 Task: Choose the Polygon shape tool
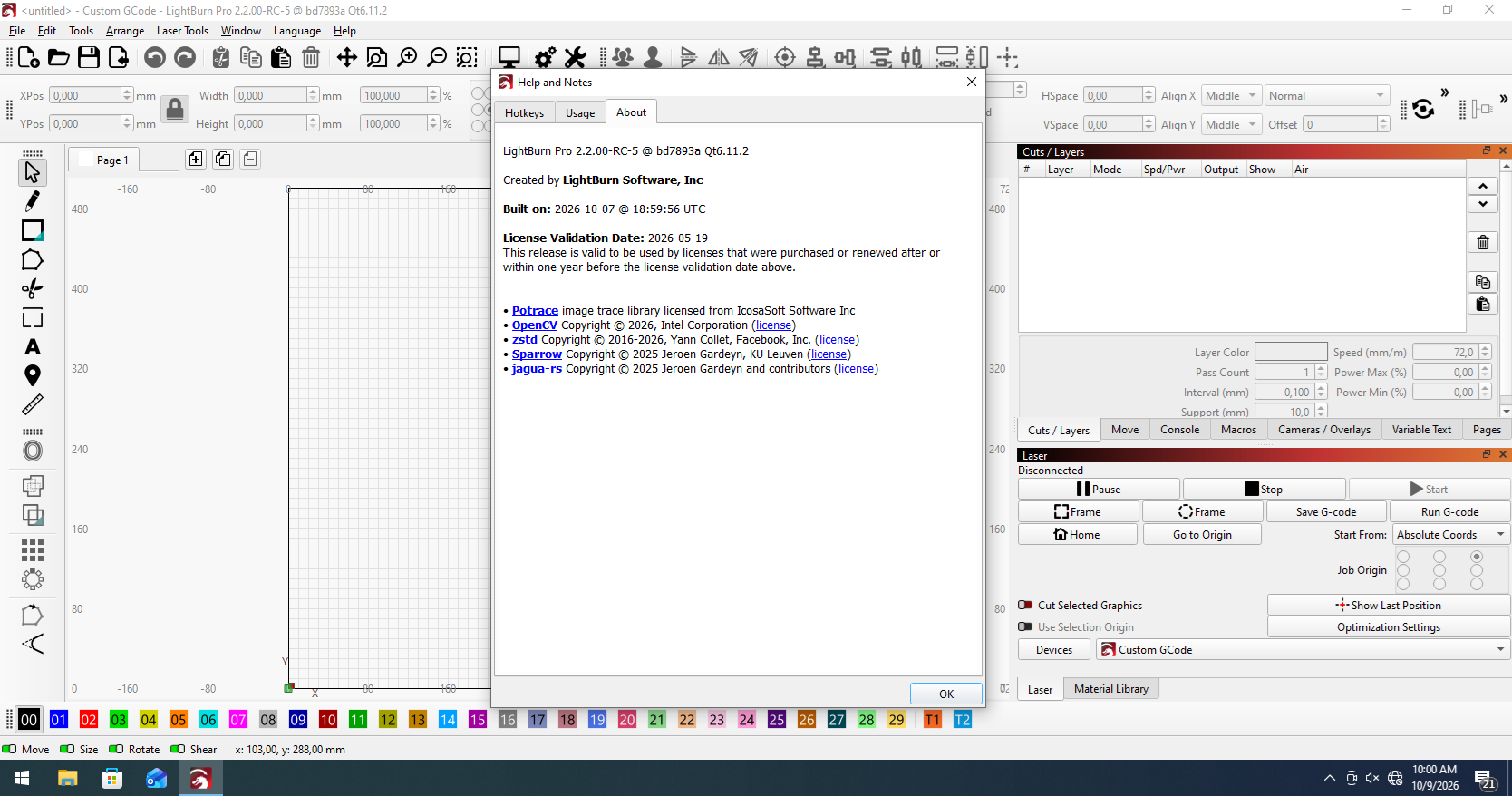(x=33, y=260)
